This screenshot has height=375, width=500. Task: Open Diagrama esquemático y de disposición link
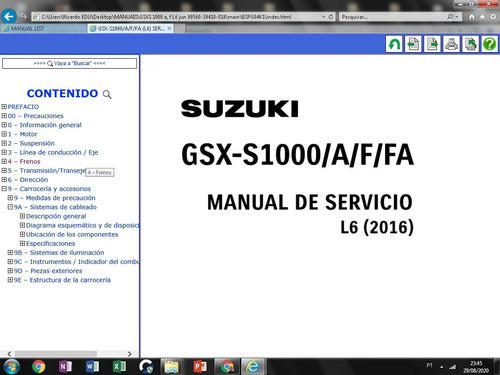pos(83,225)
